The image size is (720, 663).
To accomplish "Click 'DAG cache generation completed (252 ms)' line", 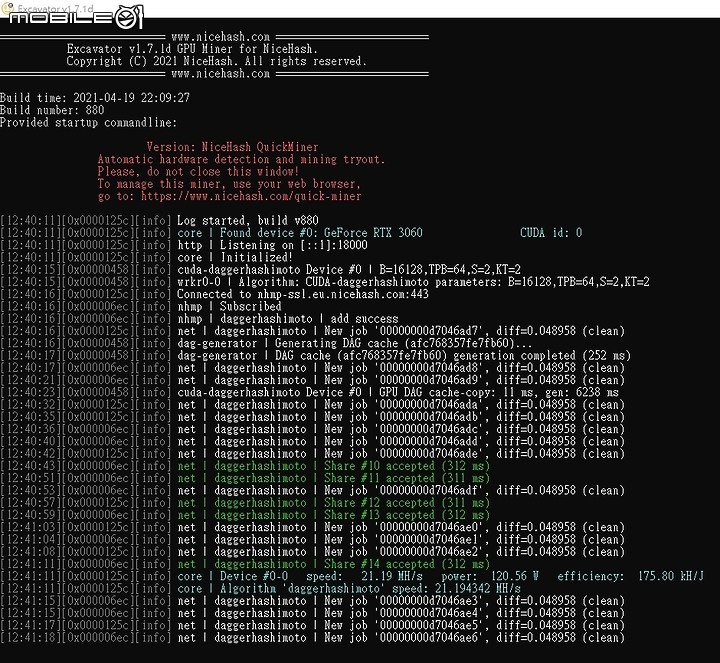I will [x=404, y=355].
